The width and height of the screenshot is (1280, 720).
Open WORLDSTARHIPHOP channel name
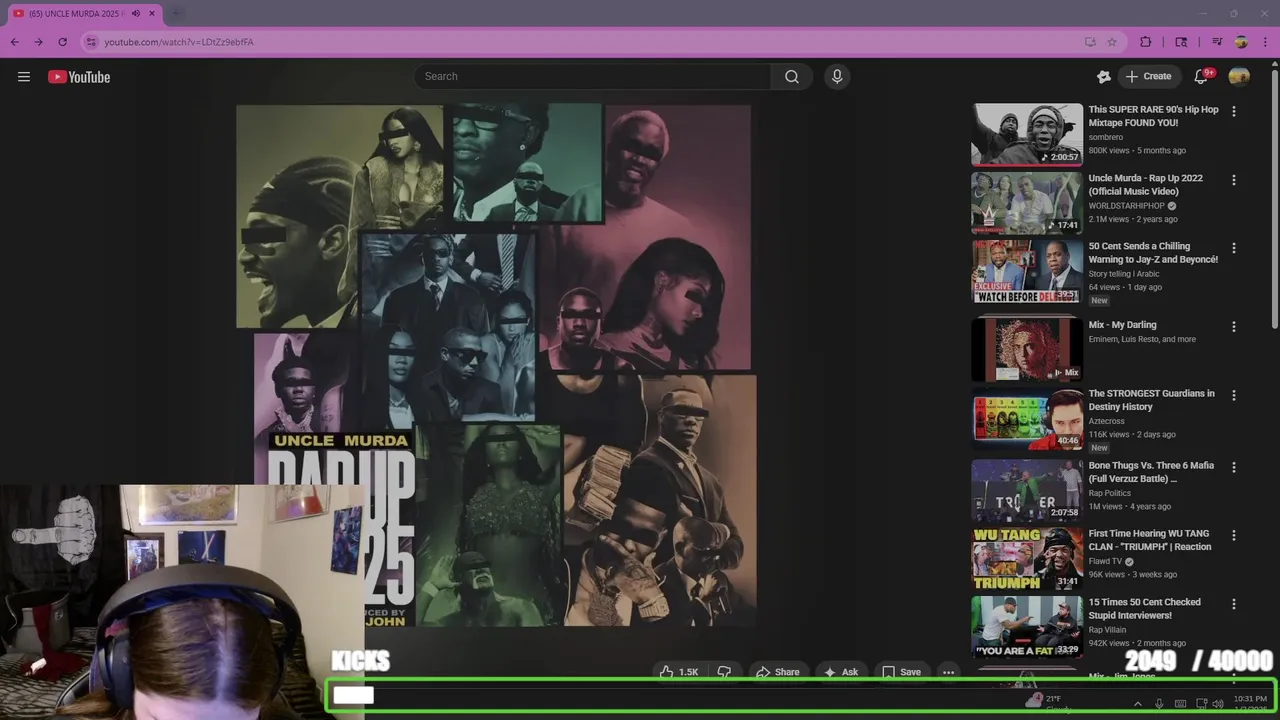point(1126,206)
